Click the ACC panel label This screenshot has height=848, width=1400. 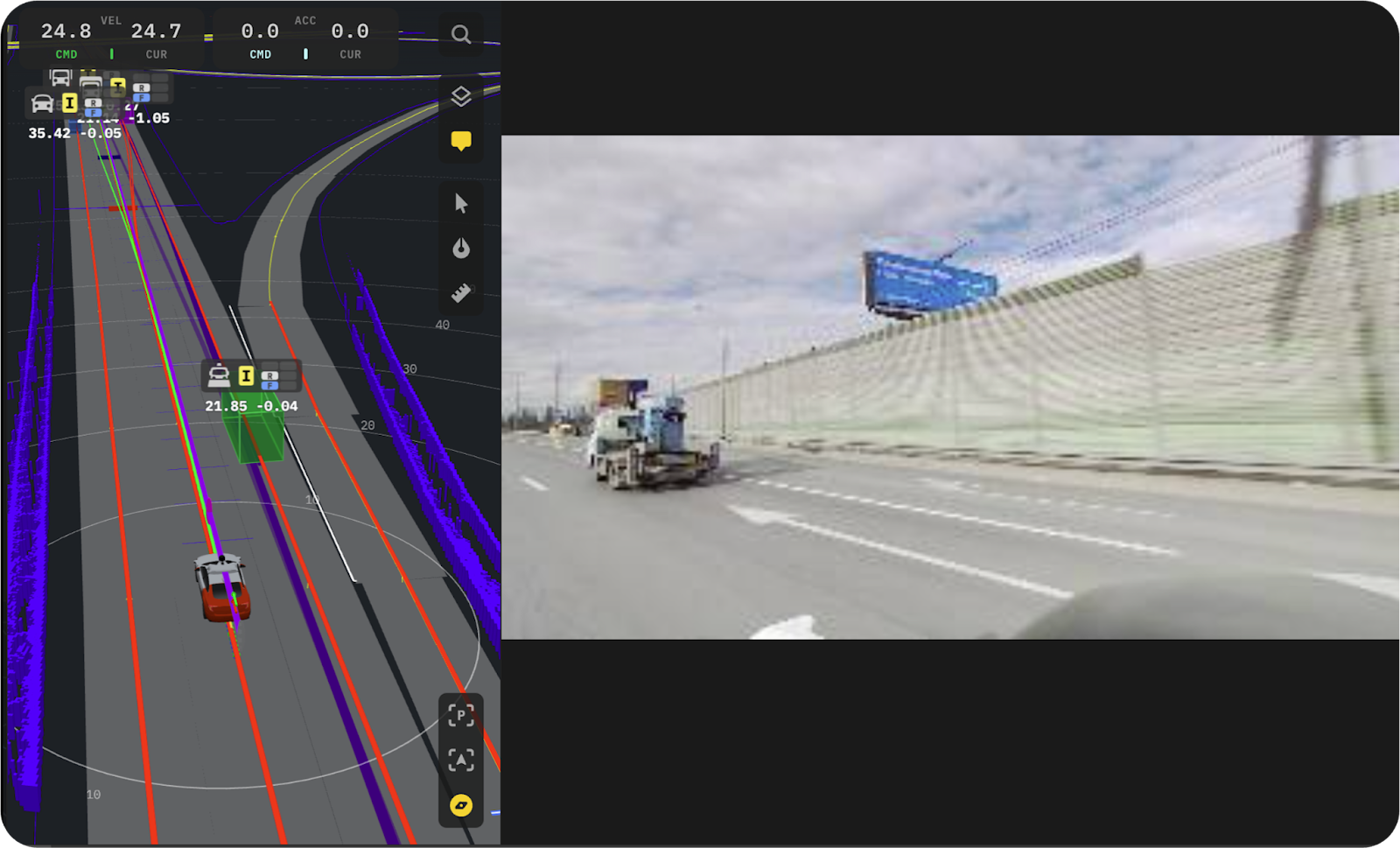coord(305,20)
